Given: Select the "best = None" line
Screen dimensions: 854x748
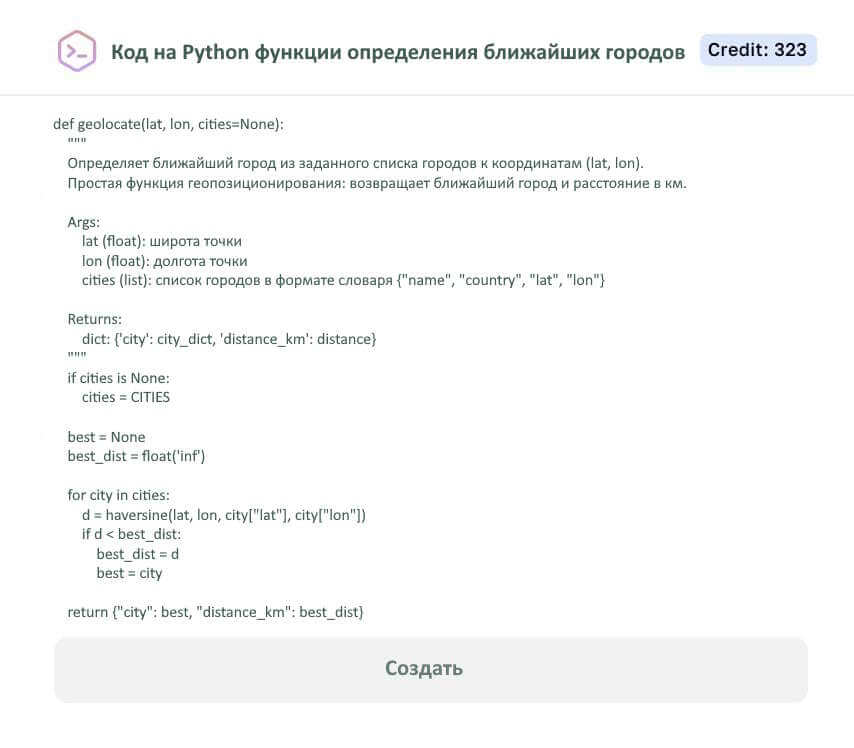Looking at the screenshot, I should coord(106,437).
